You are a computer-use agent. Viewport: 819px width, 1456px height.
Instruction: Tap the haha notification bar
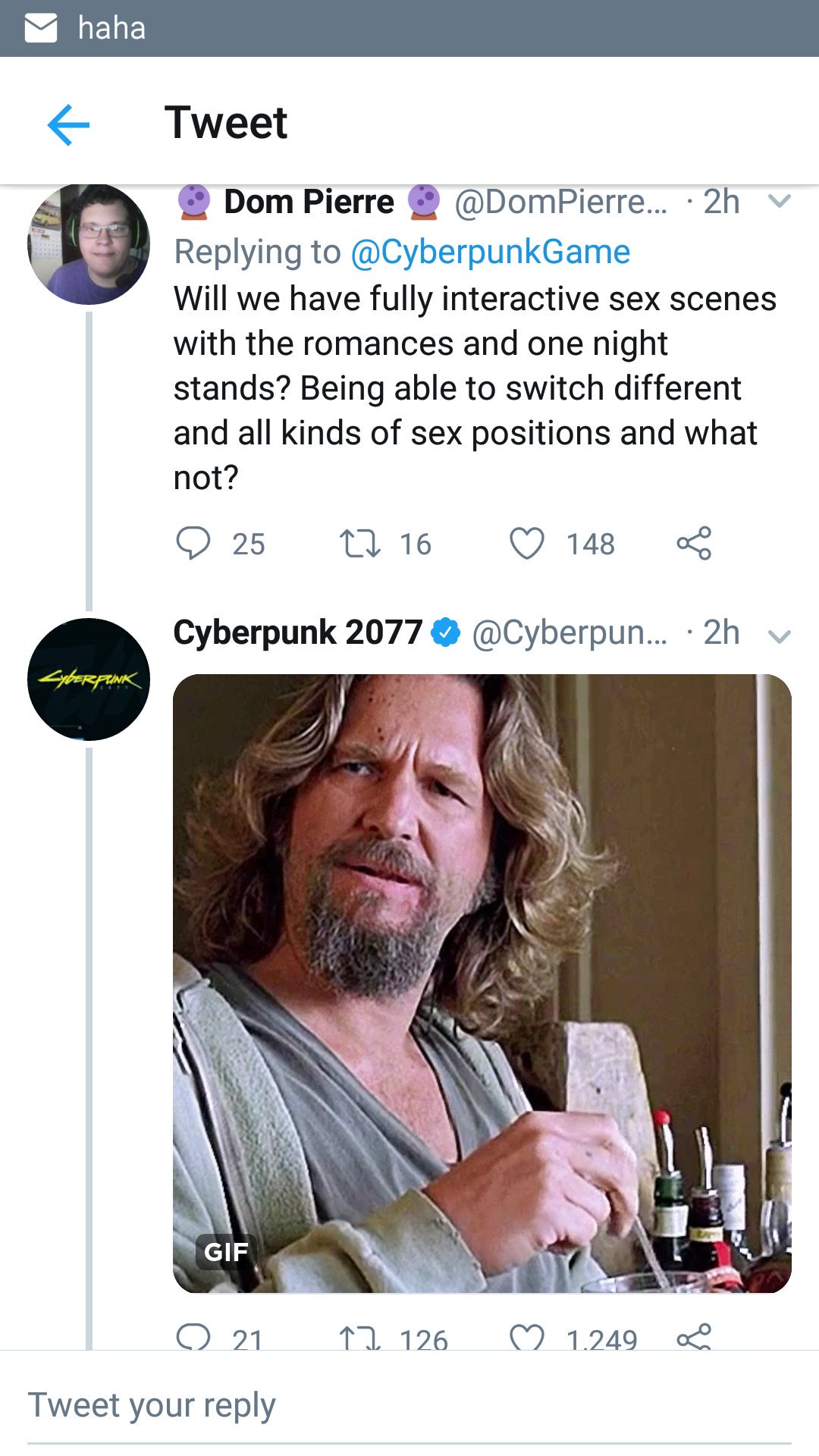tap(409, 29)
